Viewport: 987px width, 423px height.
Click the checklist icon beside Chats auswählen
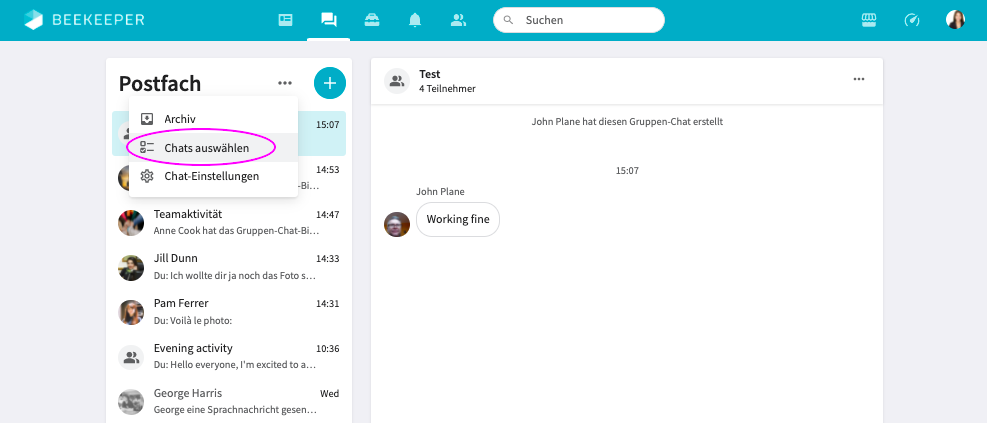(x=147, y=148)
